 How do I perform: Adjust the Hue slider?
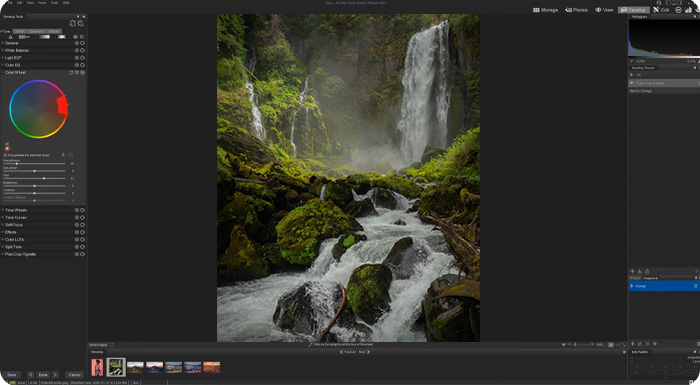[34, 178]
